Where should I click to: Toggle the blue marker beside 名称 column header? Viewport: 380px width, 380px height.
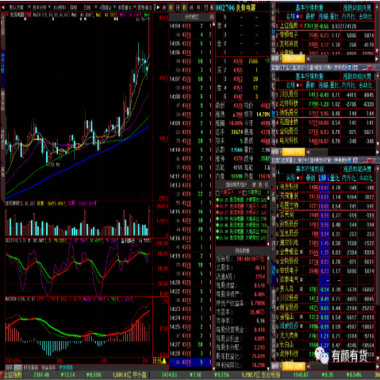tap(297, 16)
